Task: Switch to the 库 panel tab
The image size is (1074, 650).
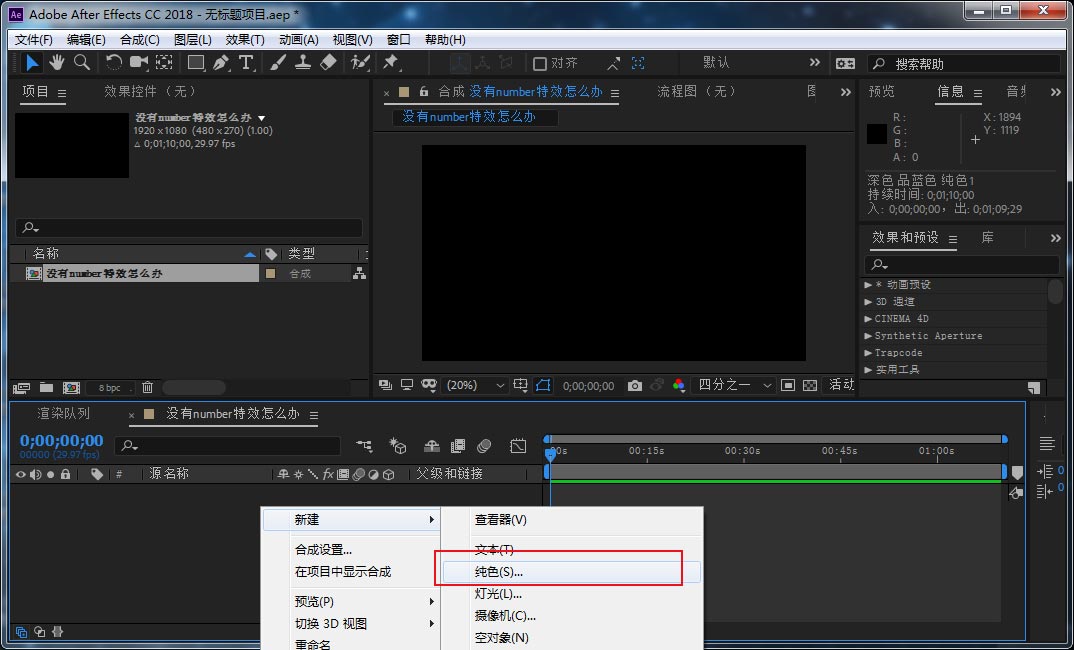Action: coord(985,238)
